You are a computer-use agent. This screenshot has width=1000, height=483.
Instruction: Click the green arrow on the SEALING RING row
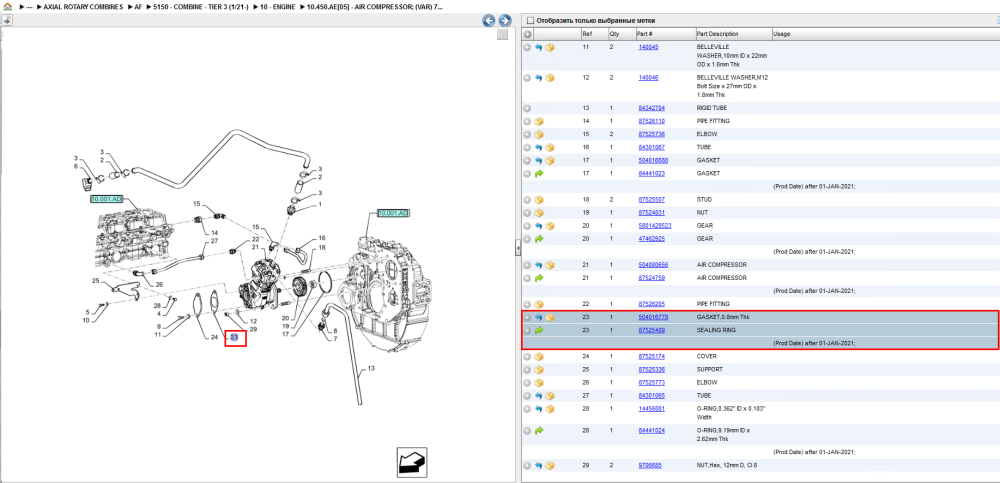click(x=538, y=331)
